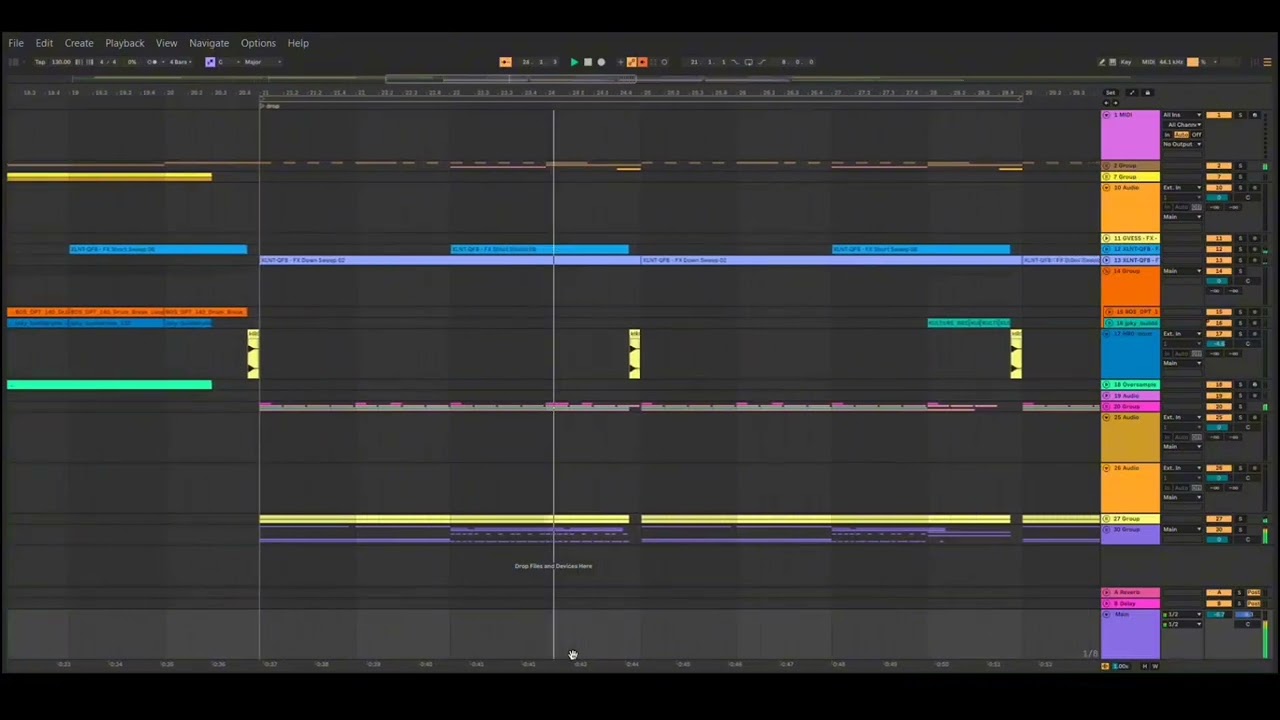Collapse the 1 MIDI track

click(1106, 115)
